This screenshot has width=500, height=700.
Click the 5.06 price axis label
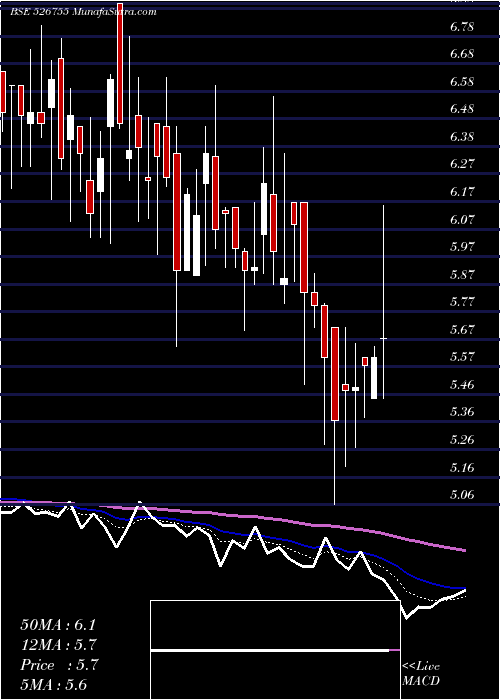(x=462, y=495)
